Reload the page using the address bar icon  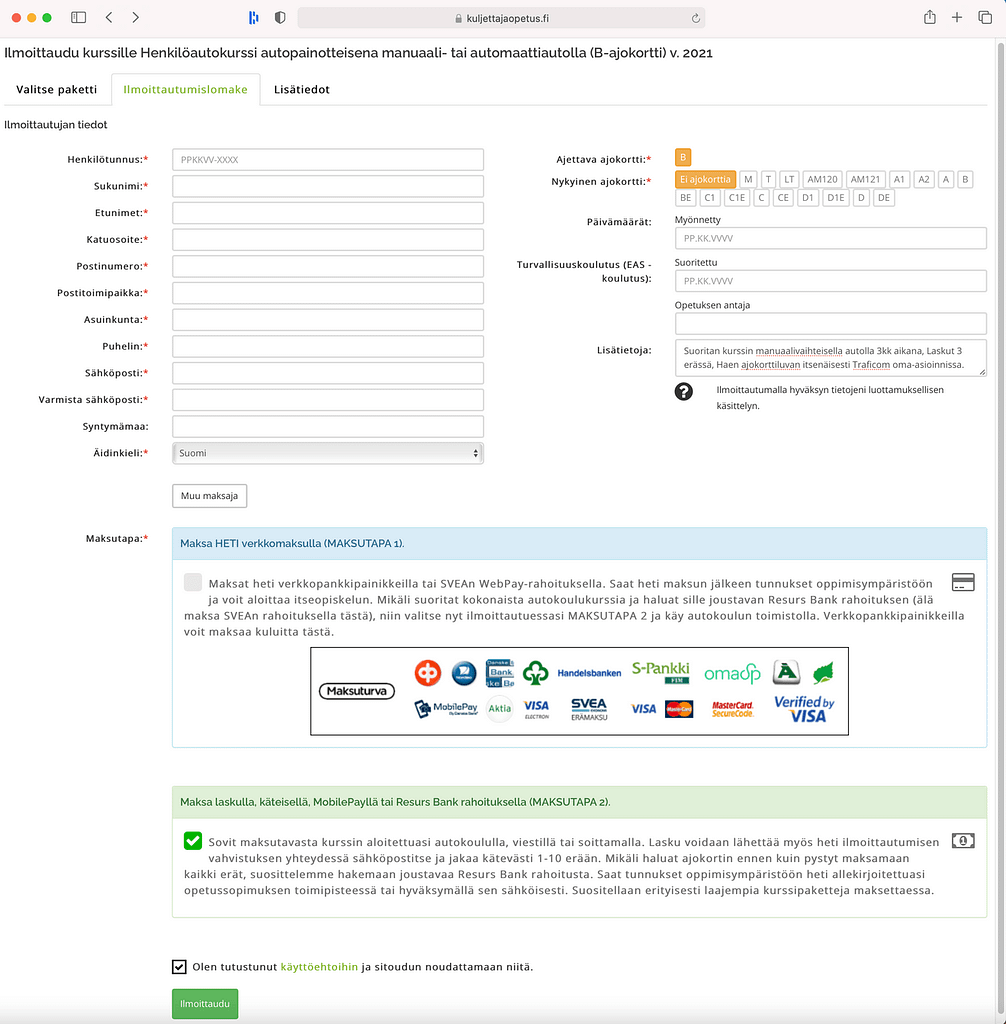(x=695, y=18)
